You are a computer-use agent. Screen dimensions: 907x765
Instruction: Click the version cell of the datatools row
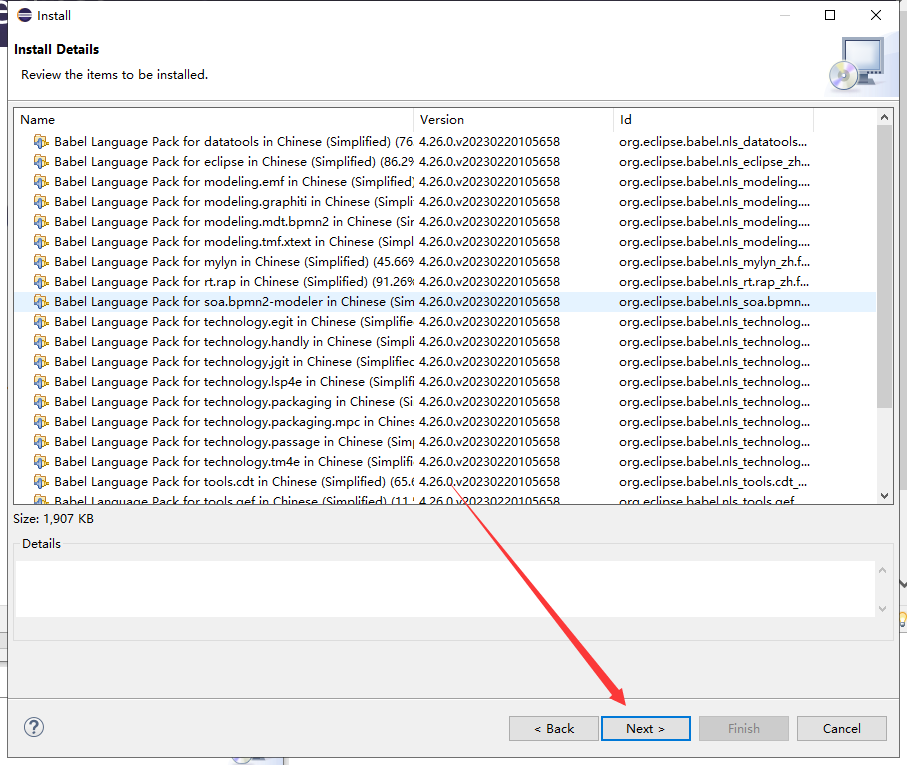pos(489,142)
